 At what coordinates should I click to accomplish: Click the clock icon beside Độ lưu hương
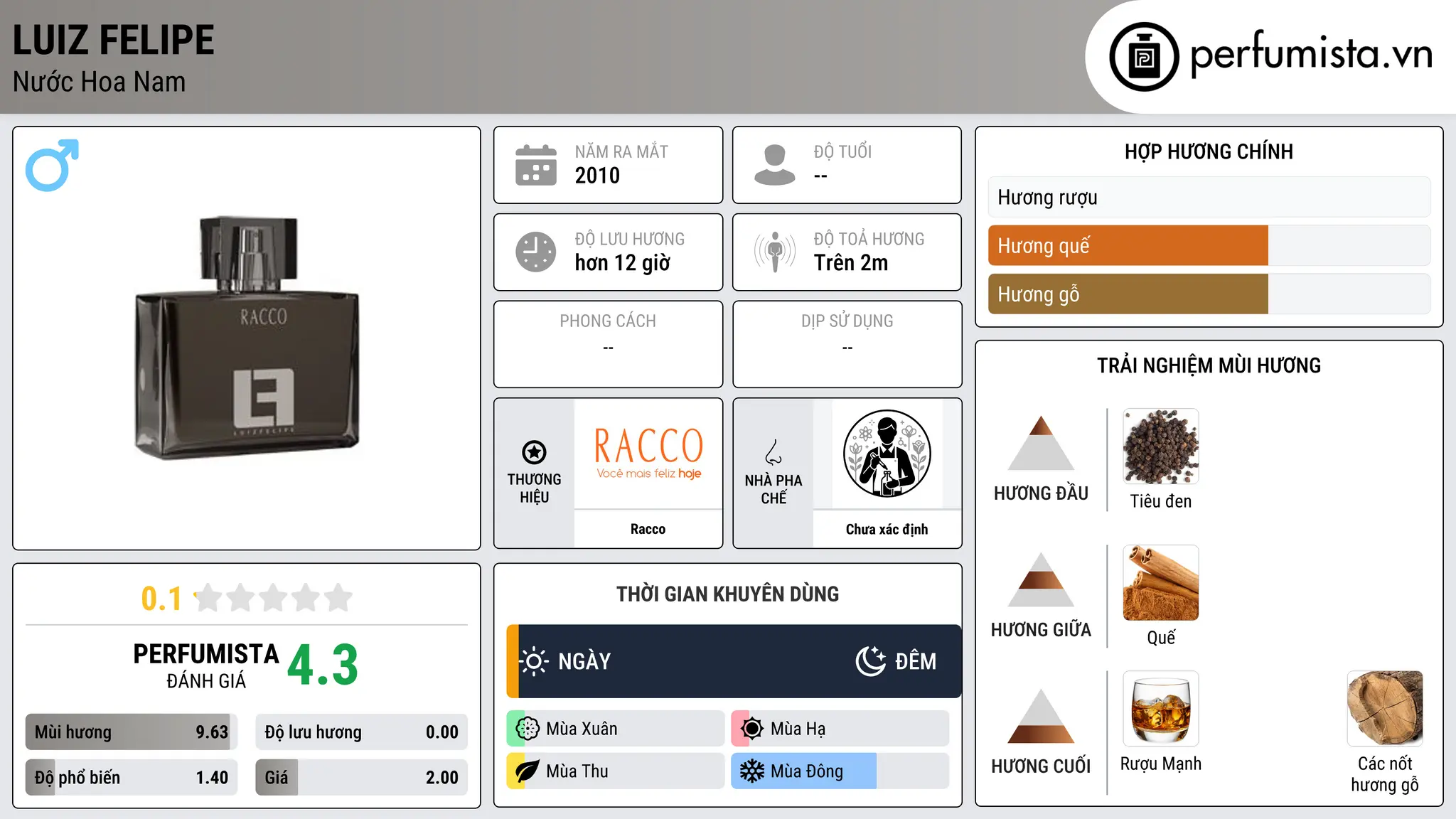(x=535, y=252)
